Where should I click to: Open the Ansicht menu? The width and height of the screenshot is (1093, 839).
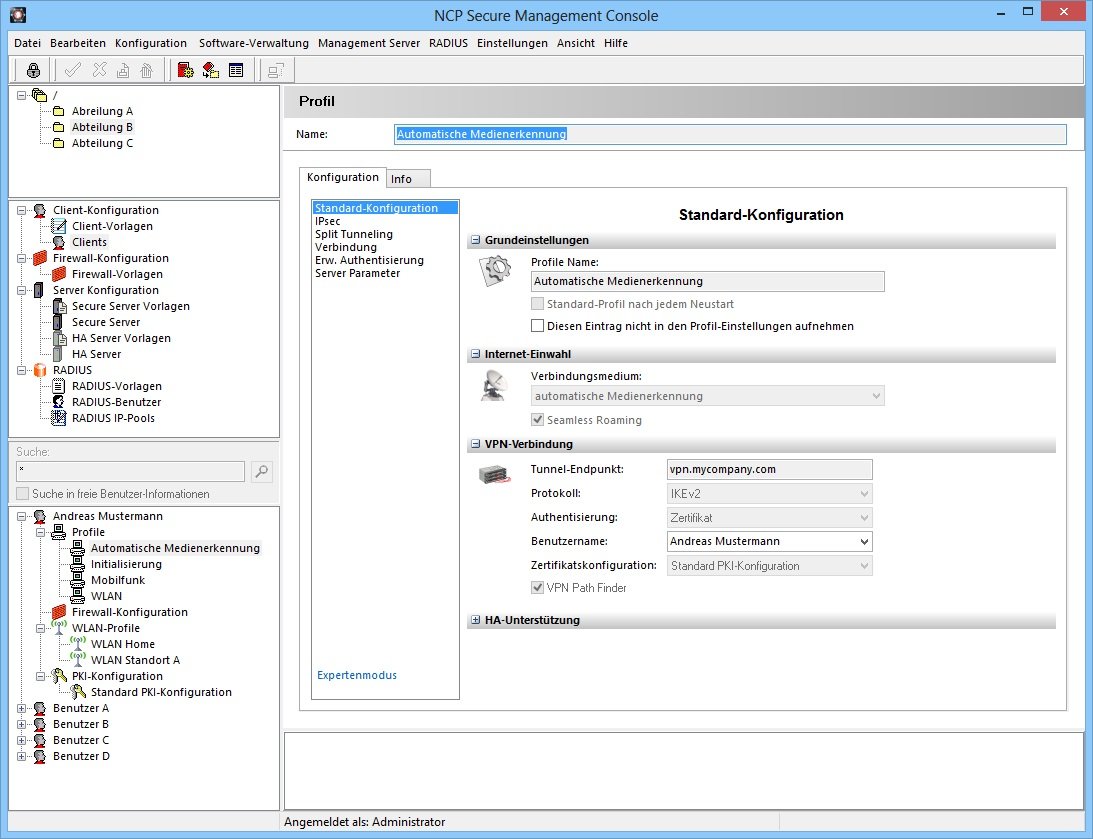click(576, 43)
